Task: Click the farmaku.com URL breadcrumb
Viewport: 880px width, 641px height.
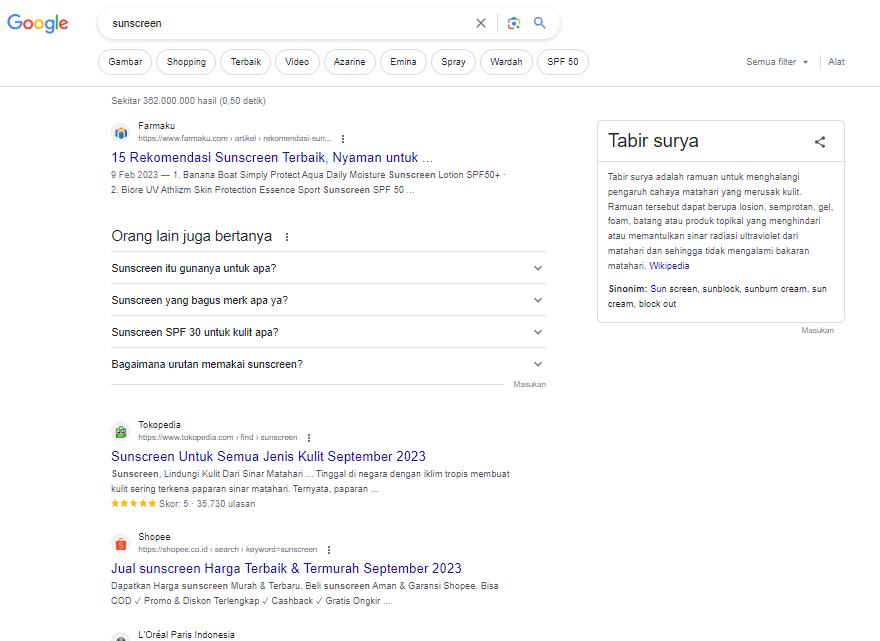Action: pyautogui.click(x=235, y=139)
